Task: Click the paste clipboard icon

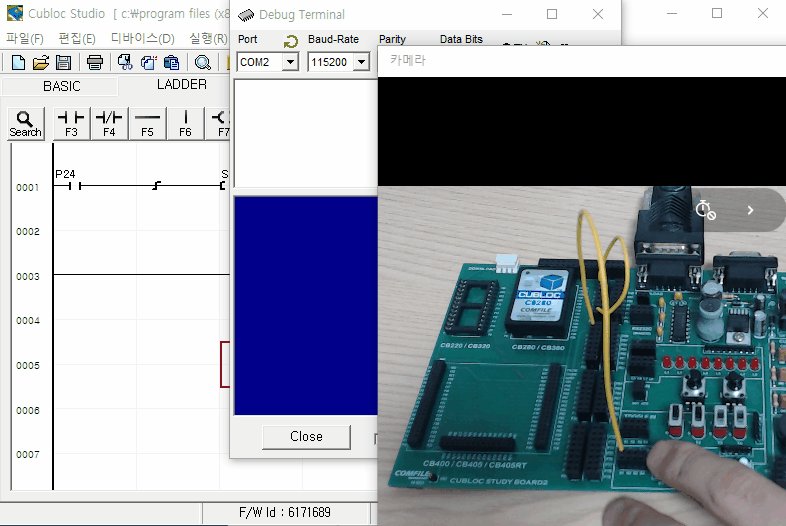Action: pos(171,62)
